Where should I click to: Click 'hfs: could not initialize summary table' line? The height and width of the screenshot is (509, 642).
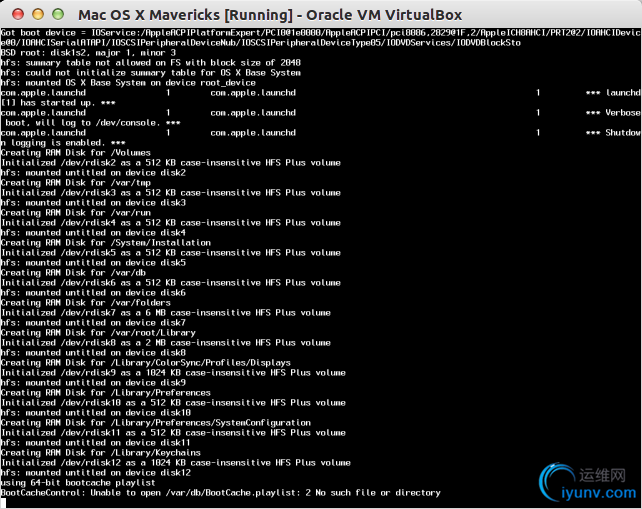point(151,73)
